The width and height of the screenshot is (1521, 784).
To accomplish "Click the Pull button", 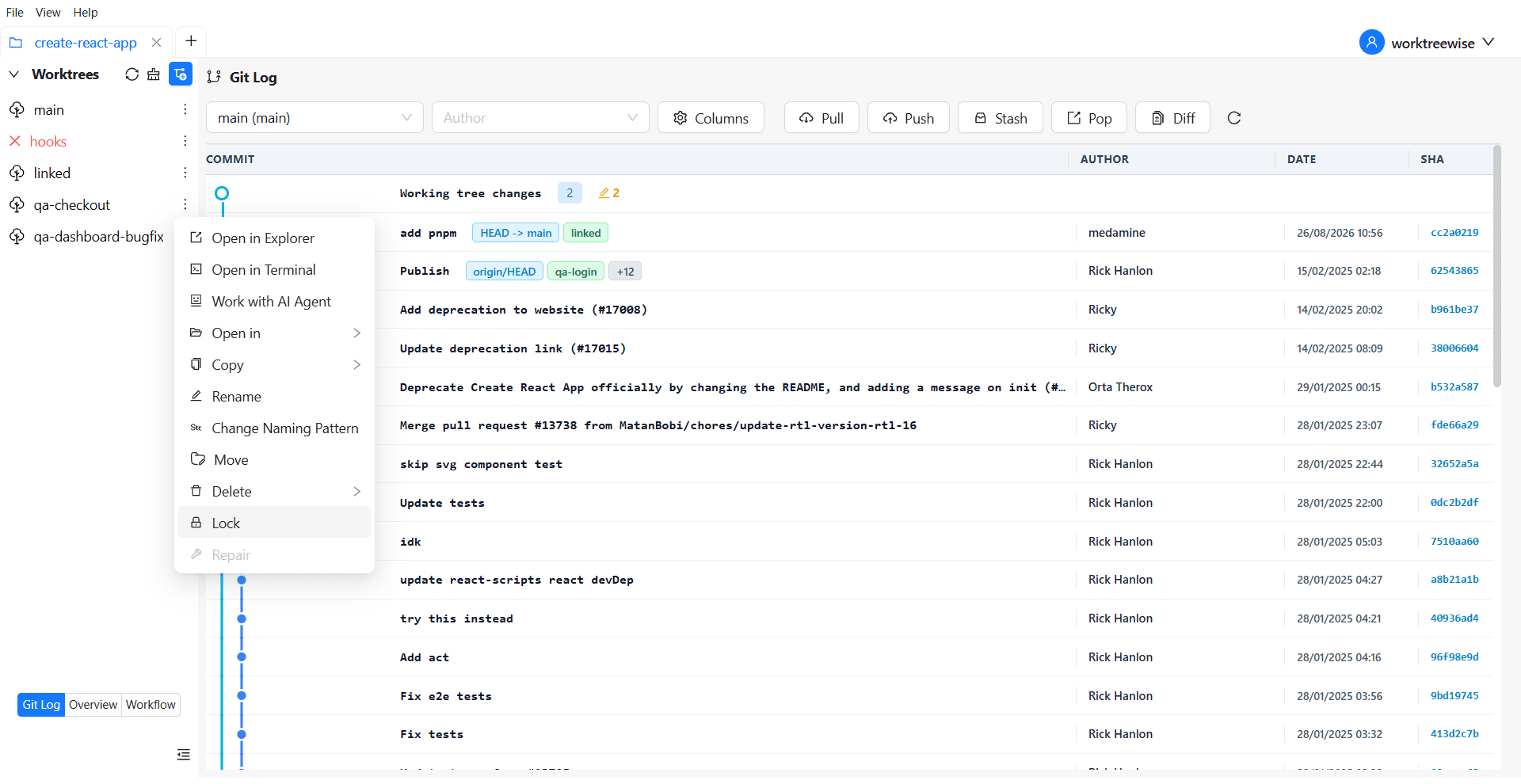I will (821, 118).
